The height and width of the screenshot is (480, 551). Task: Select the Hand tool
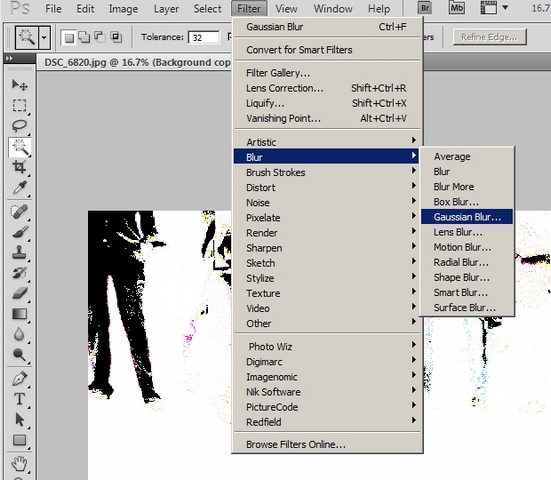[x=19, y=464]
